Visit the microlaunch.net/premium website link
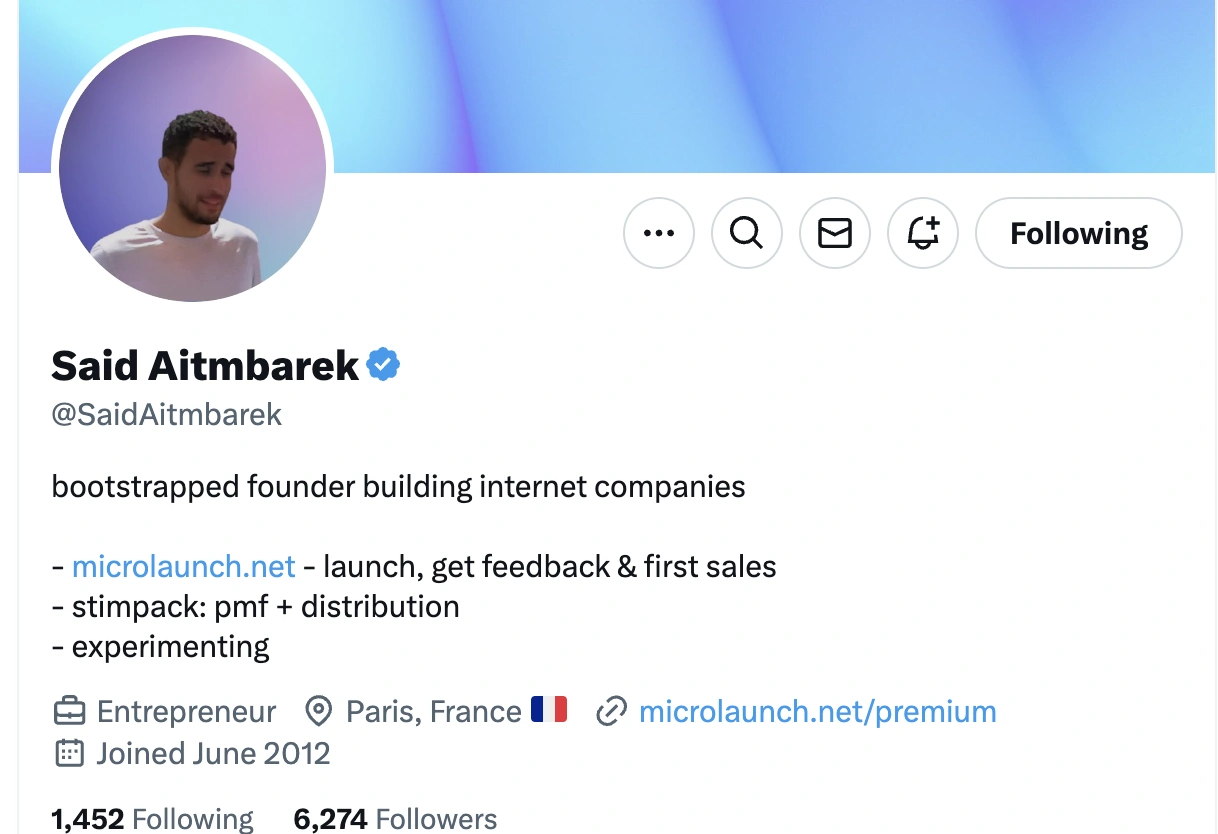 pos(817,712)
